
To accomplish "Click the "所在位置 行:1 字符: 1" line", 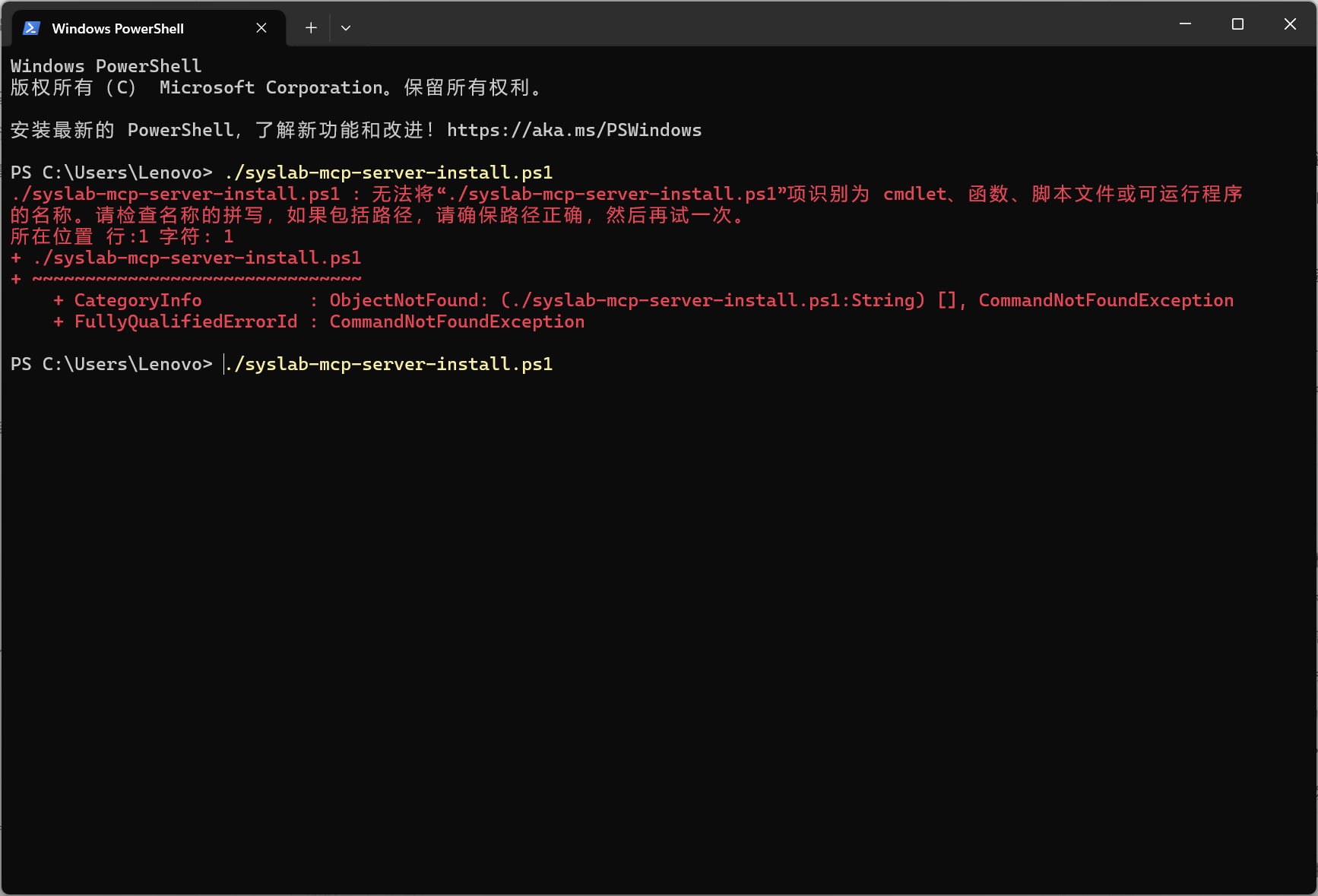I will tap(122, 236).
